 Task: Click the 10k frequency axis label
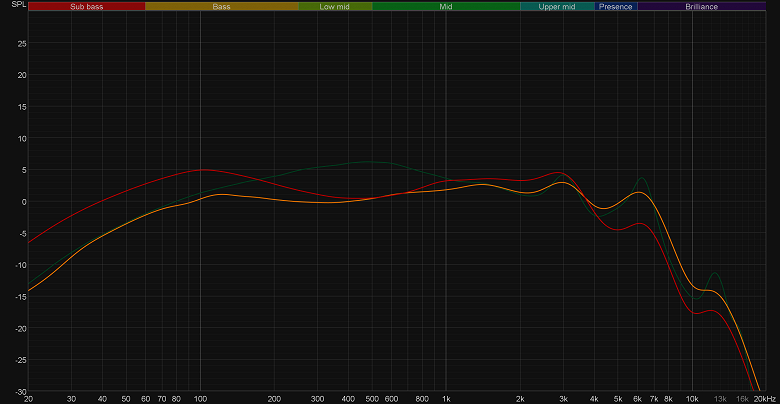(x=692, y=399)
